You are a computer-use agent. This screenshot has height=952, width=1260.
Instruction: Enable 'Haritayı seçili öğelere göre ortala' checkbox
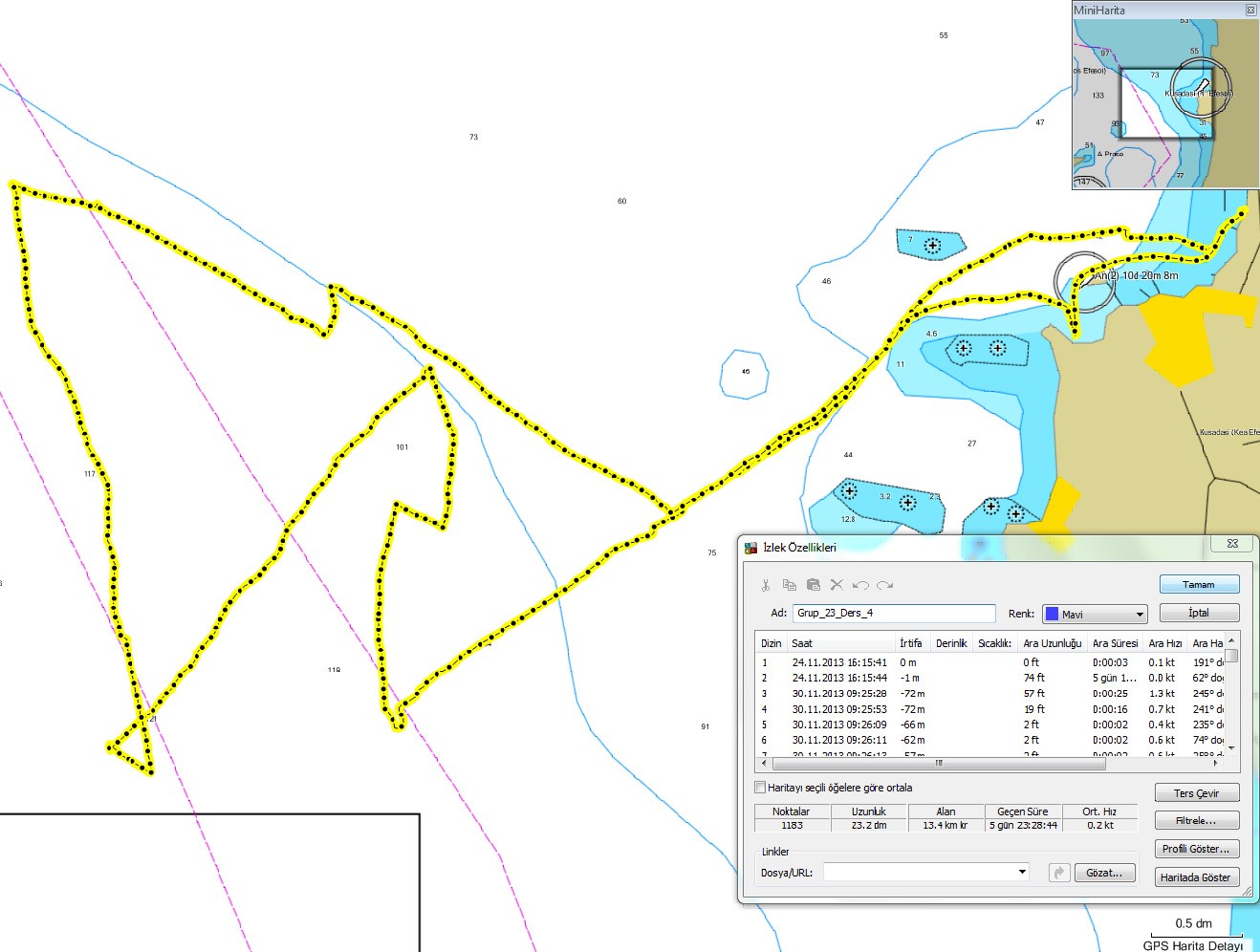tap(760, 788)
